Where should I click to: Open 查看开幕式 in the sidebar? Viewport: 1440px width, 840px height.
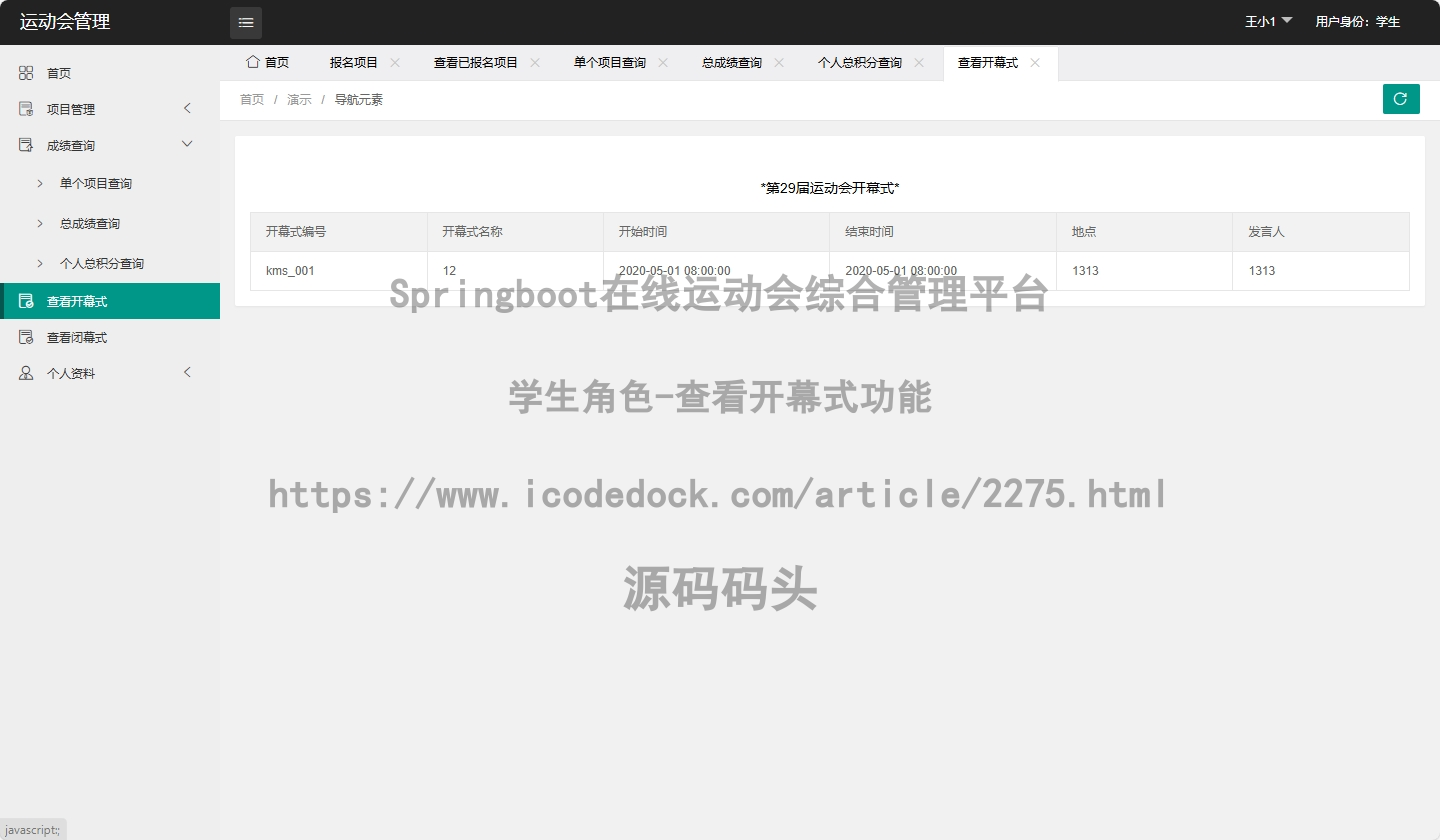click(x=110, y=301)
